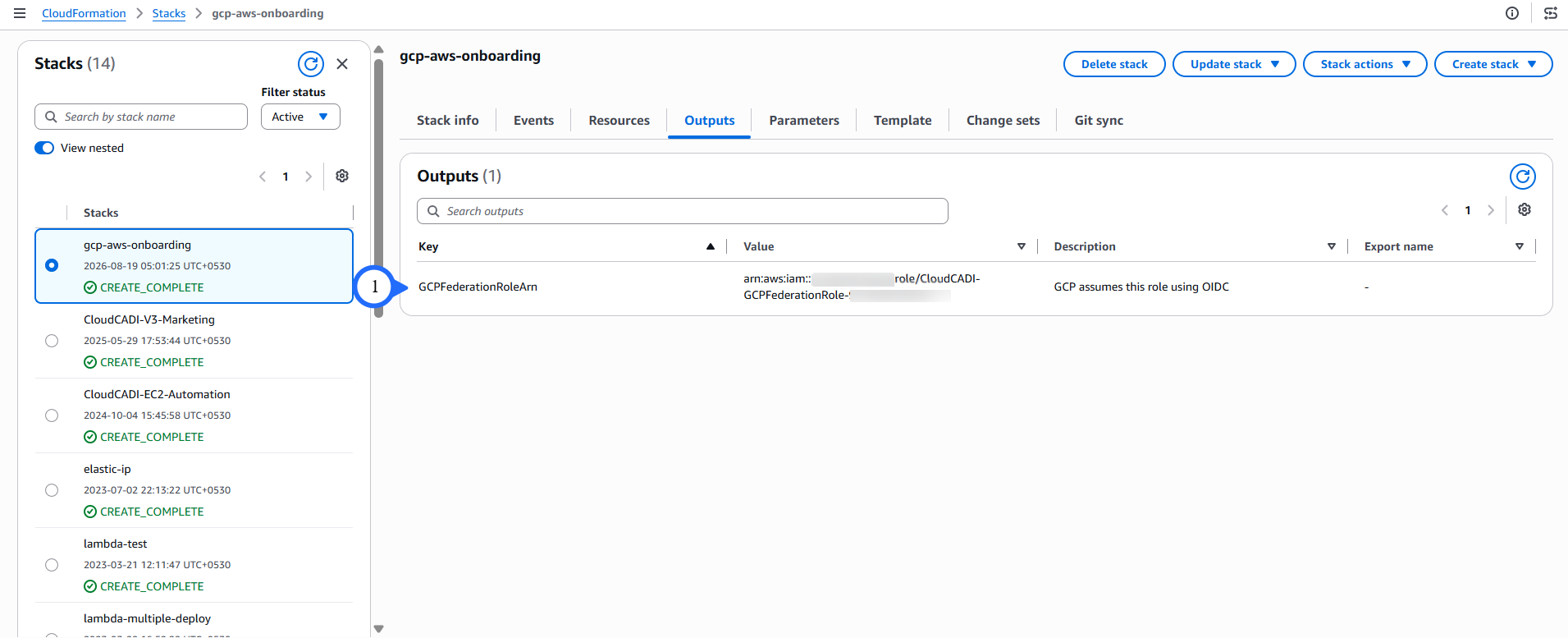
Task: Click the CREATE_COMPLETE status icon of CloudCADI-V3-Marketing
Action: (90, 362)
